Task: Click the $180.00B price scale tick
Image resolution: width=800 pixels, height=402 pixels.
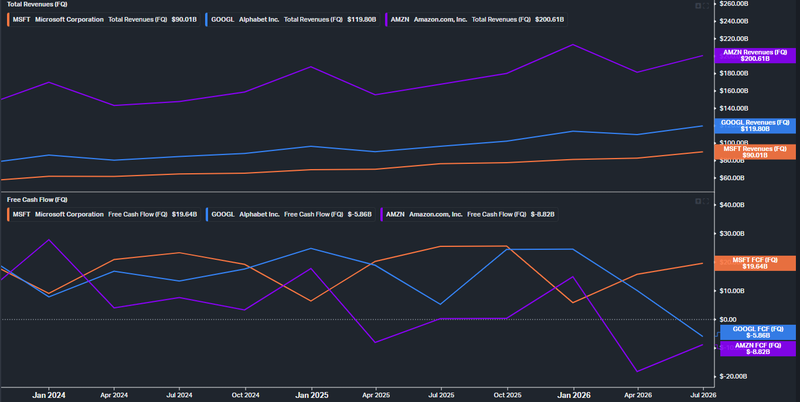Action: click(x=734, y=73)
